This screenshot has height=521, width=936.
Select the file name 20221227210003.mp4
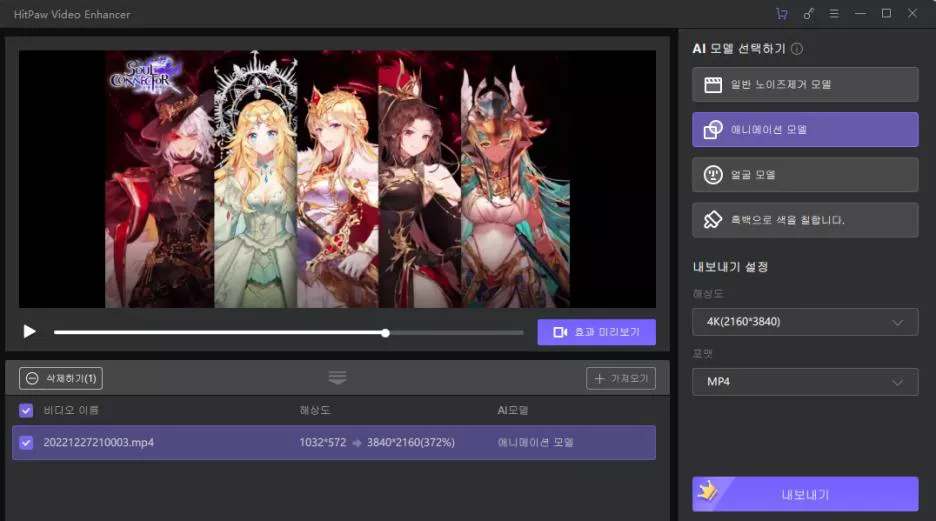(98, 442)
